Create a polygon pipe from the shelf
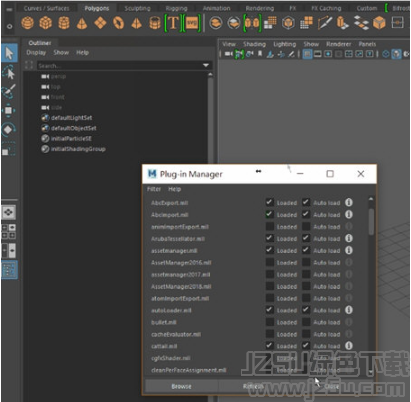The image size is (411, 402). 155,23
